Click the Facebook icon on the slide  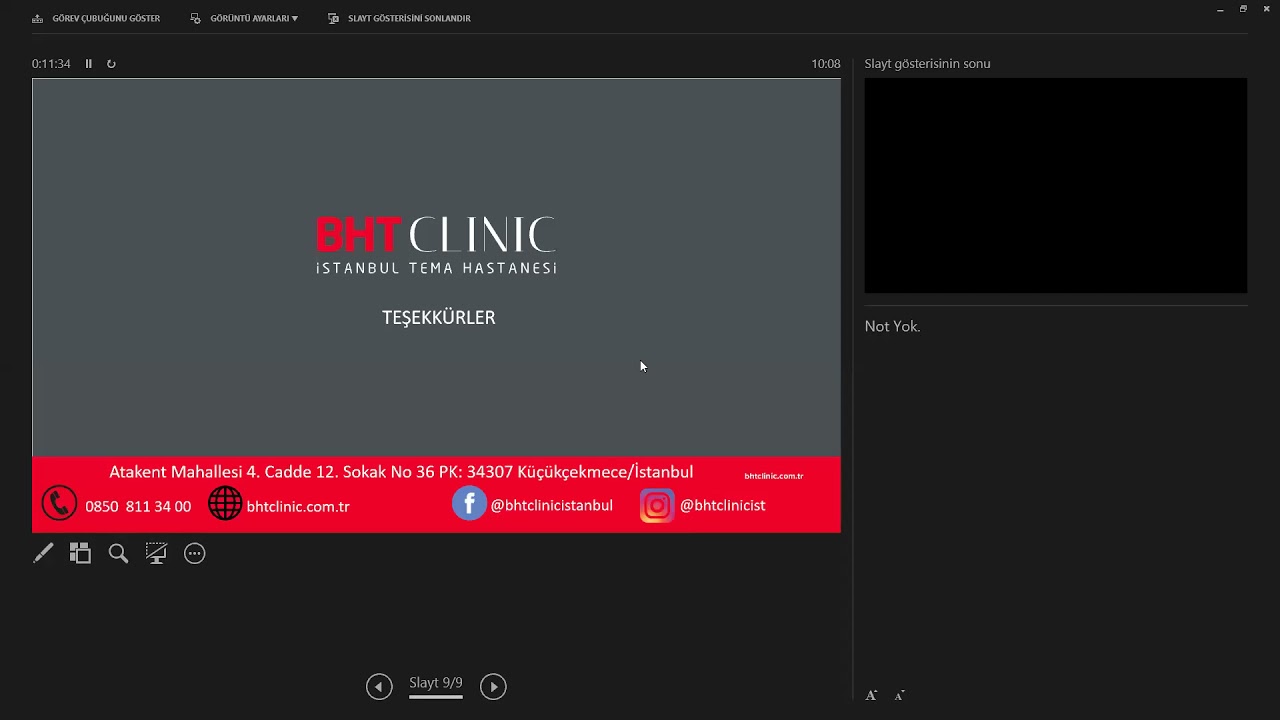469,503
